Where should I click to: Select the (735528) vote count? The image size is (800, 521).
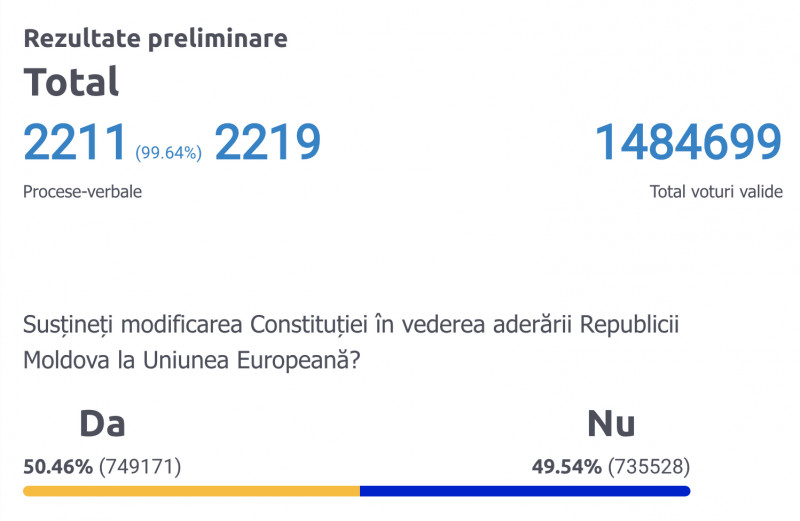649,466
